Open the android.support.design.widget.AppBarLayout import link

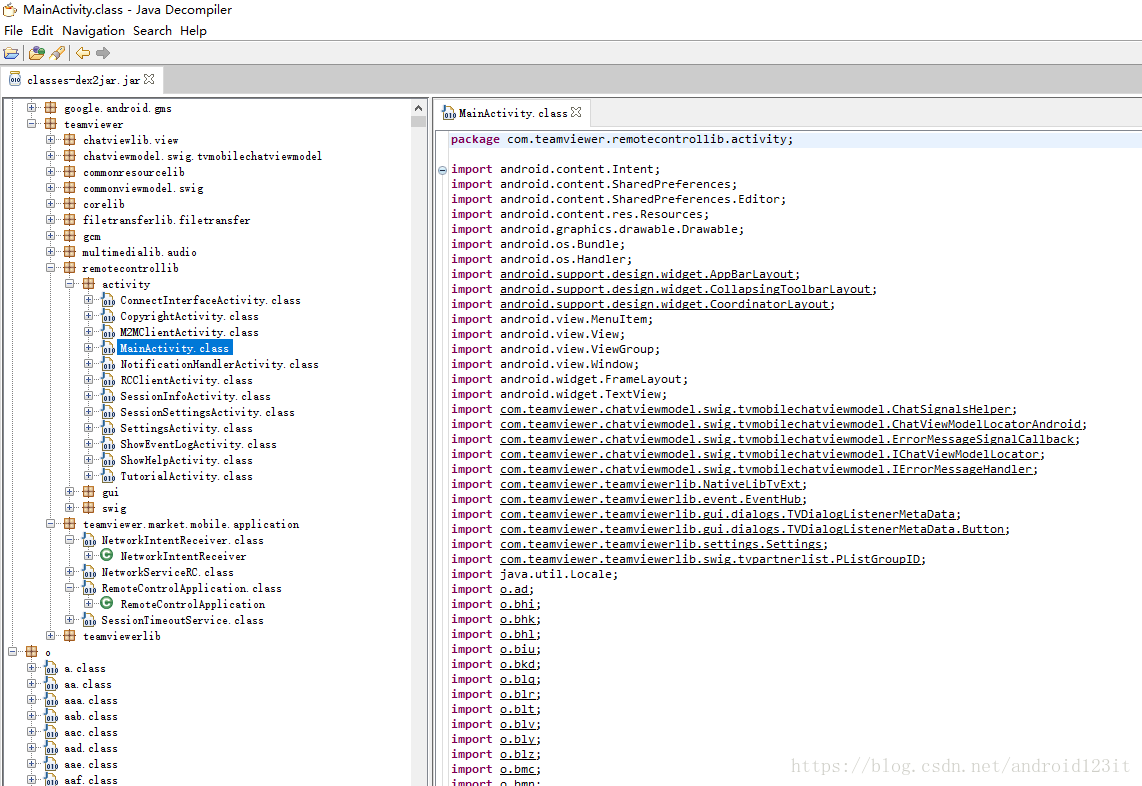click(647, 274)
